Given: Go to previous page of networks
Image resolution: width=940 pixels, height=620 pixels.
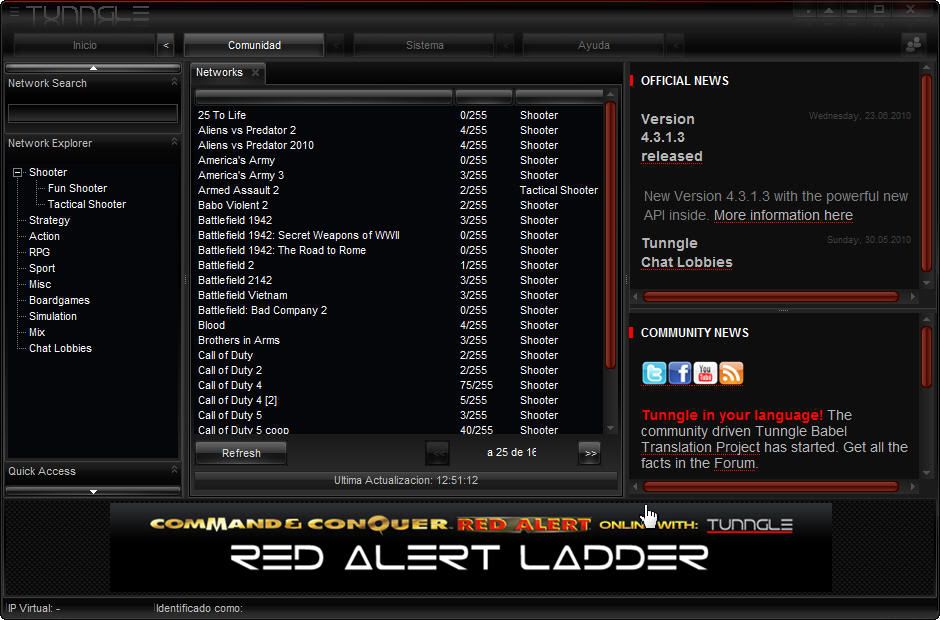Looking at the screenshot, I should coord(438,453).
